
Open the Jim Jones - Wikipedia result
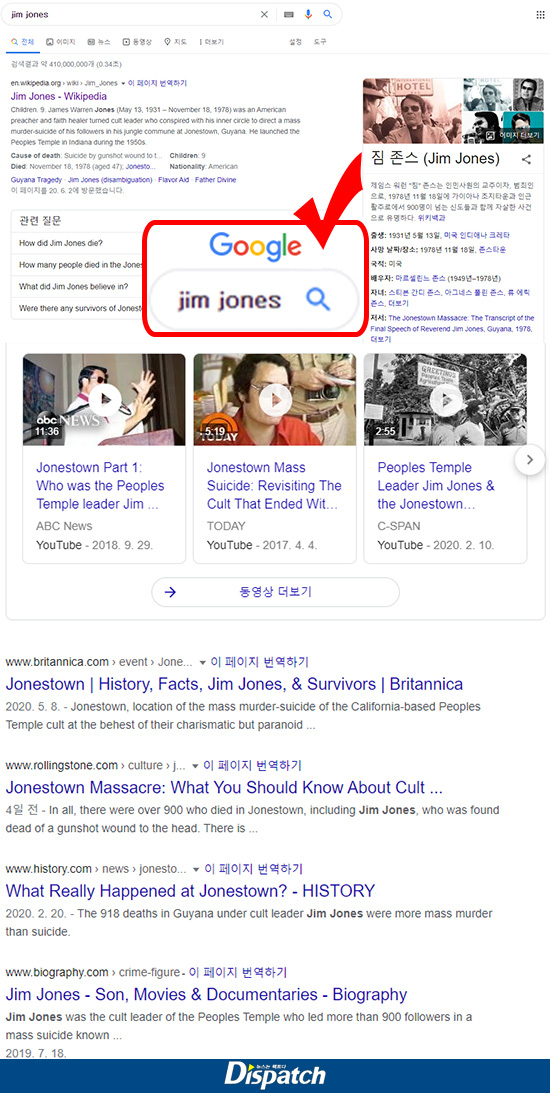point(59,96)
